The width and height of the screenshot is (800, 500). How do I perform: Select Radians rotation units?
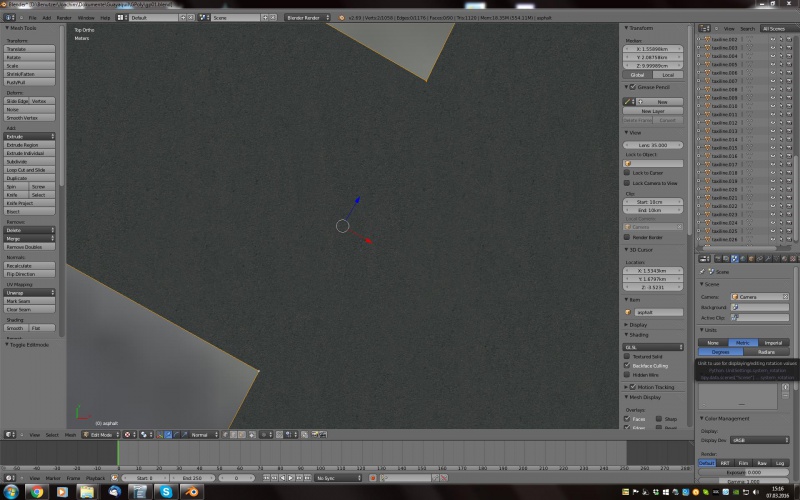766,352
